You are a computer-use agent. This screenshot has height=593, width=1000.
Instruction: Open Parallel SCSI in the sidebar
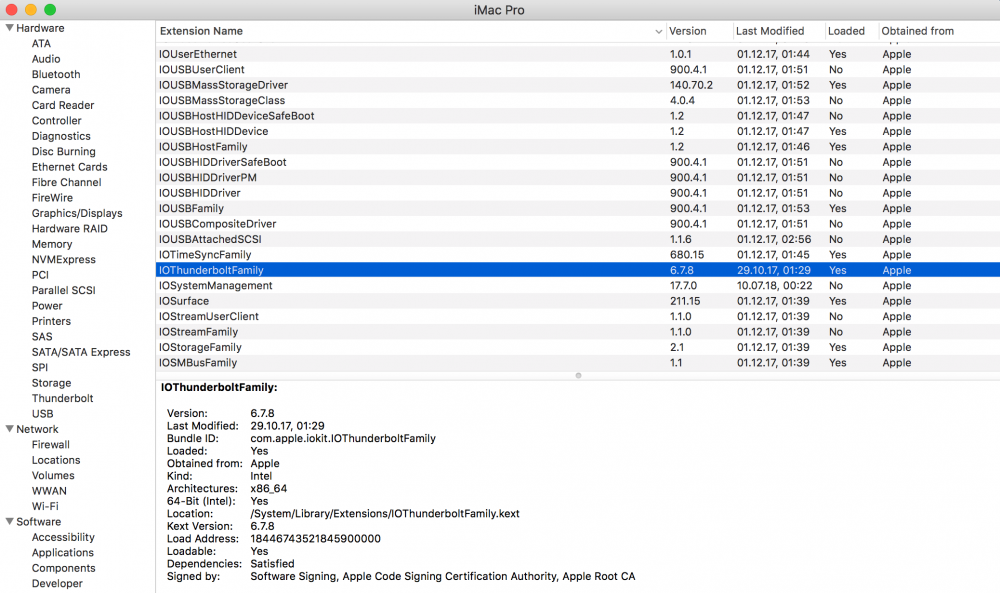tap(64, 290)
